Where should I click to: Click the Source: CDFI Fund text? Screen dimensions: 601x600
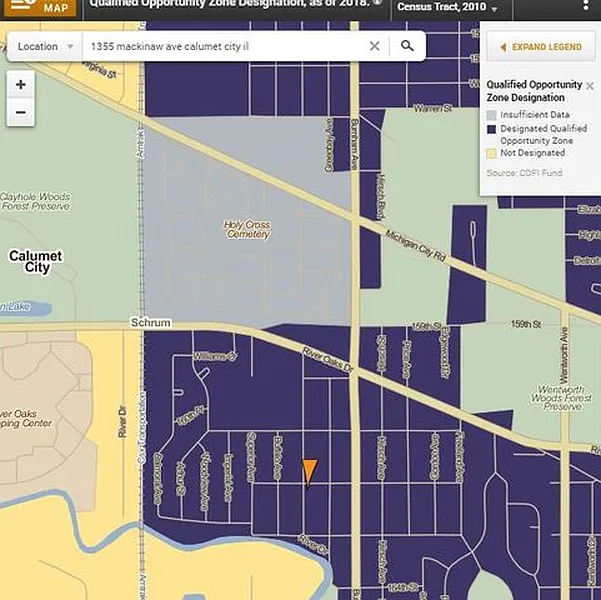click(526, 173)
